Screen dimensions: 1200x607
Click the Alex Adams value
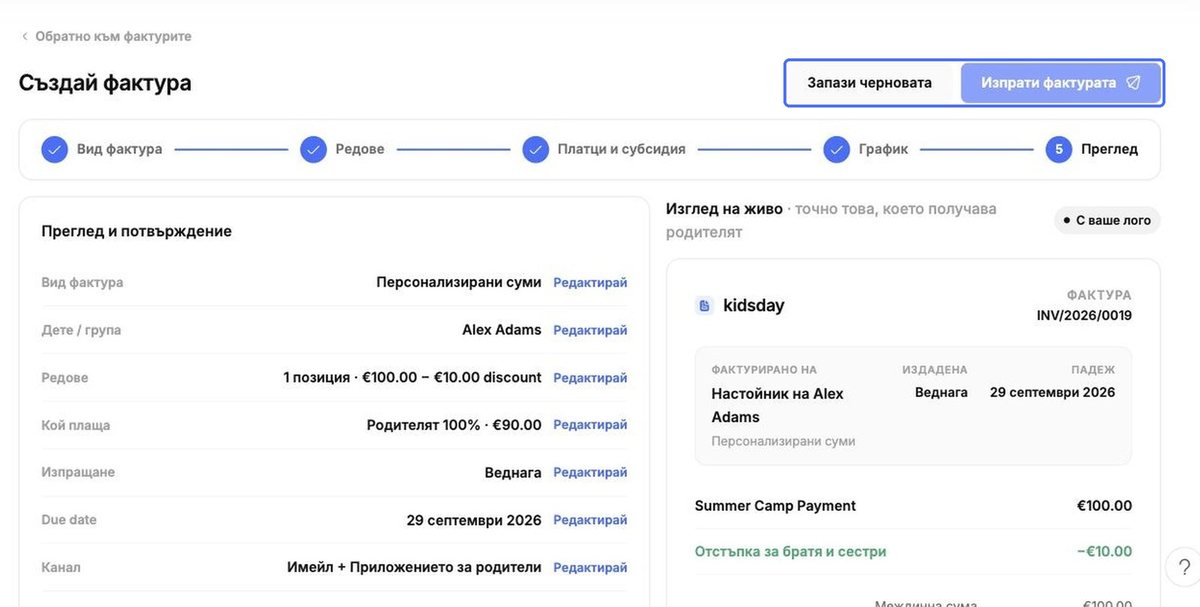(502, 330)
